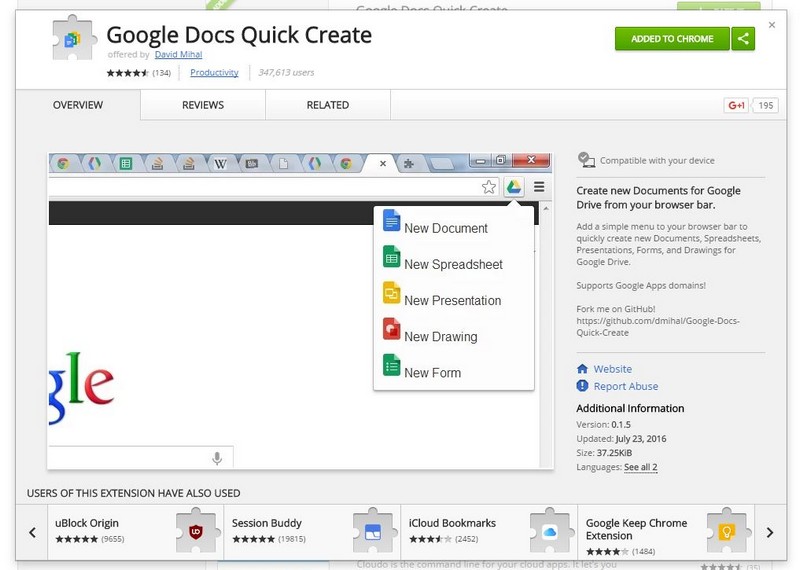
Task: Click the Size 37.25KiB text
Action: click(604, 453)
